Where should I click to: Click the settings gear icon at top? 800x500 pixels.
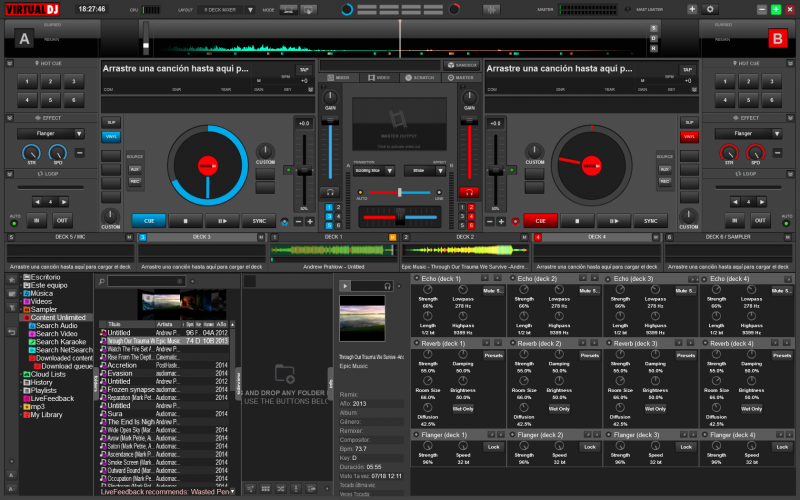point(711,9)
